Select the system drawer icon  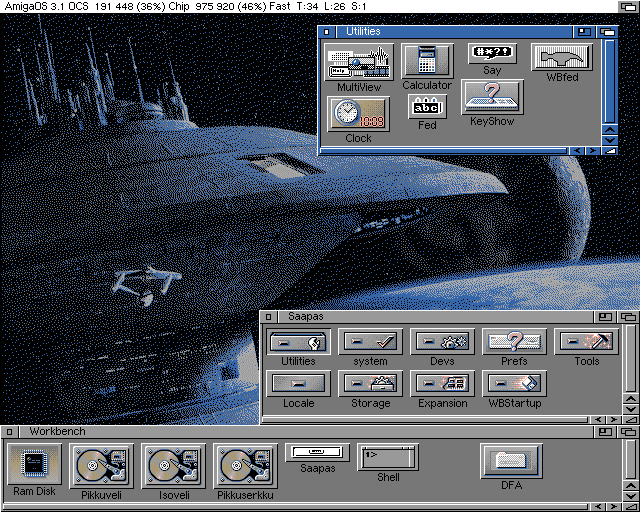(370, 341)
